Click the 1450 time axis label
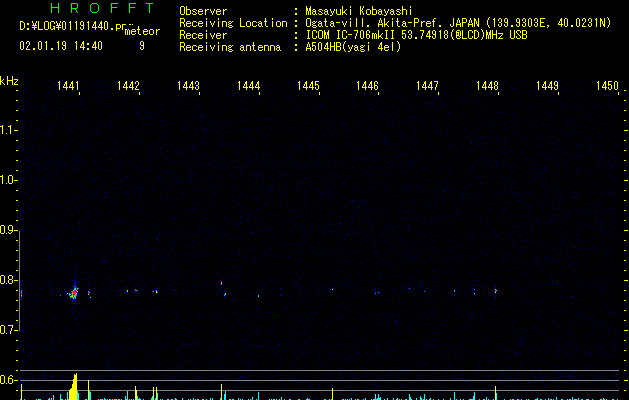The height and width of the screenshot is (400, 629). point(607,85)
